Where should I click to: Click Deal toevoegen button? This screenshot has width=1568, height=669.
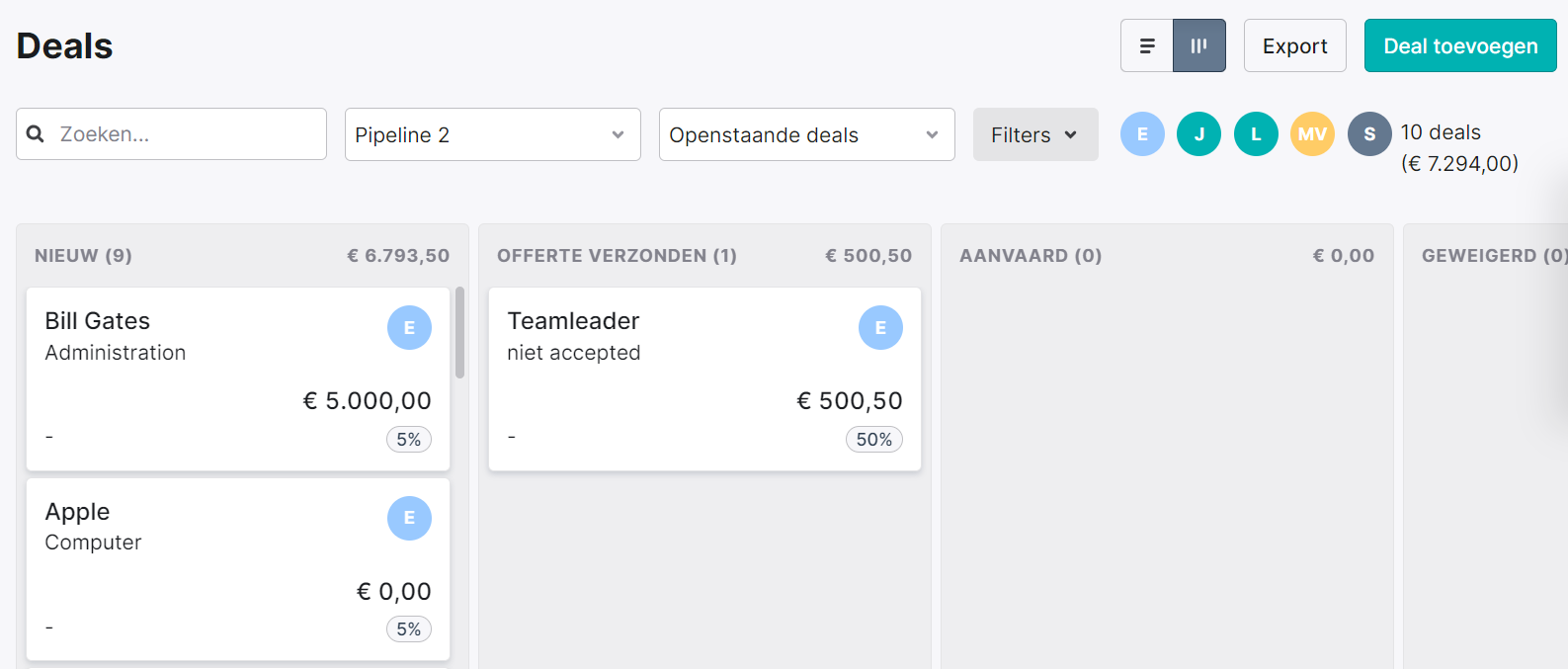point(1460,45)
